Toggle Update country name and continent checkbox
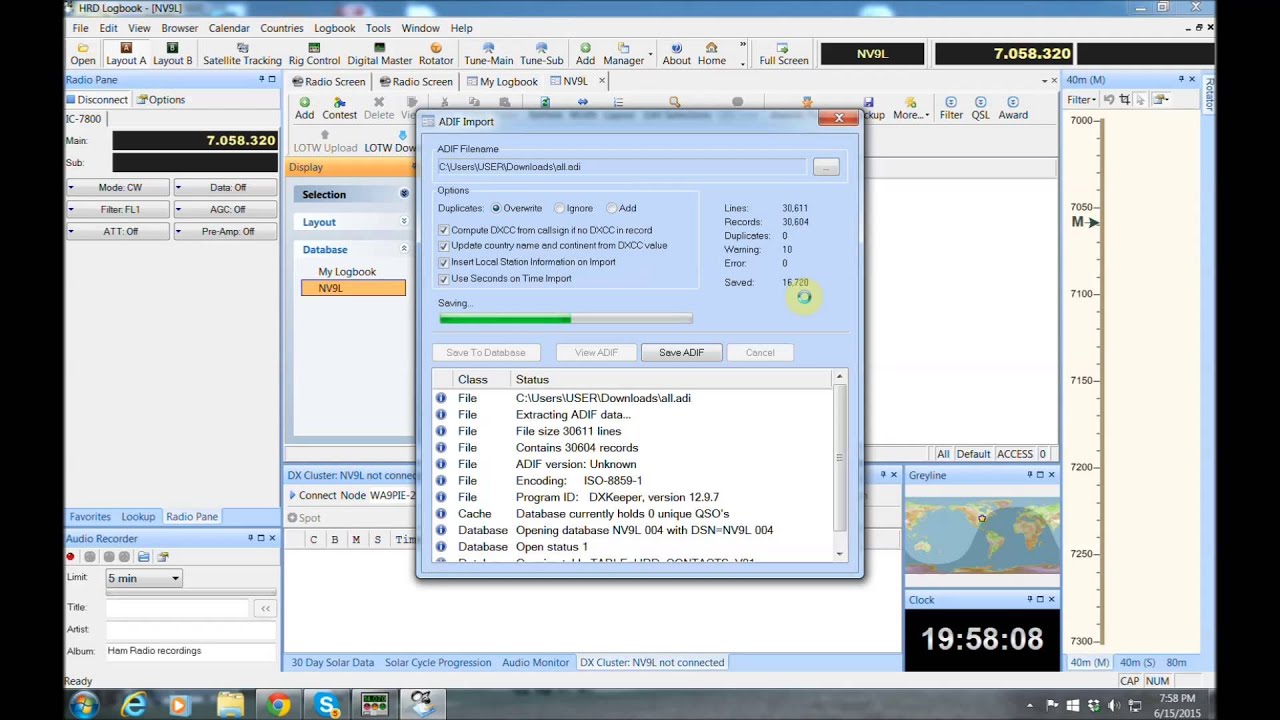This screenshot has width=1280, height=720. 444,246
